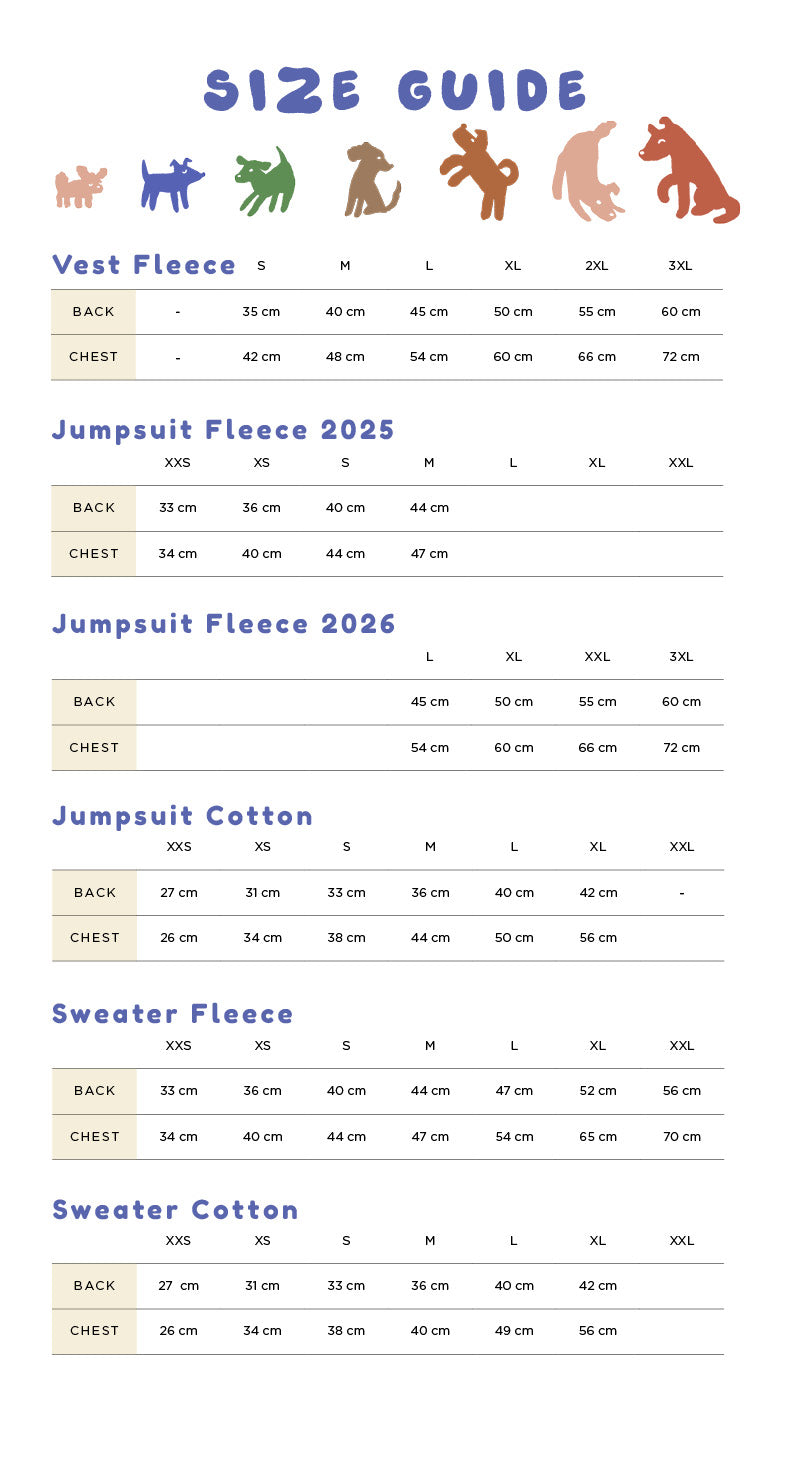The image size is (794, 1467).
Task: Click the Jumpsuit Fleece 2026 heading
Action: pyautogui.click(x=223, y=624)
